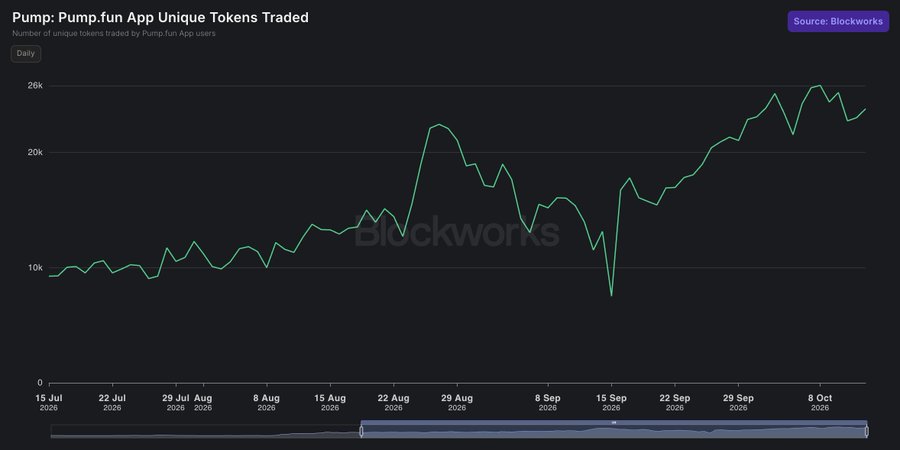Select the Daily interval button
The image size is (900, 450).
click(26, 53)
